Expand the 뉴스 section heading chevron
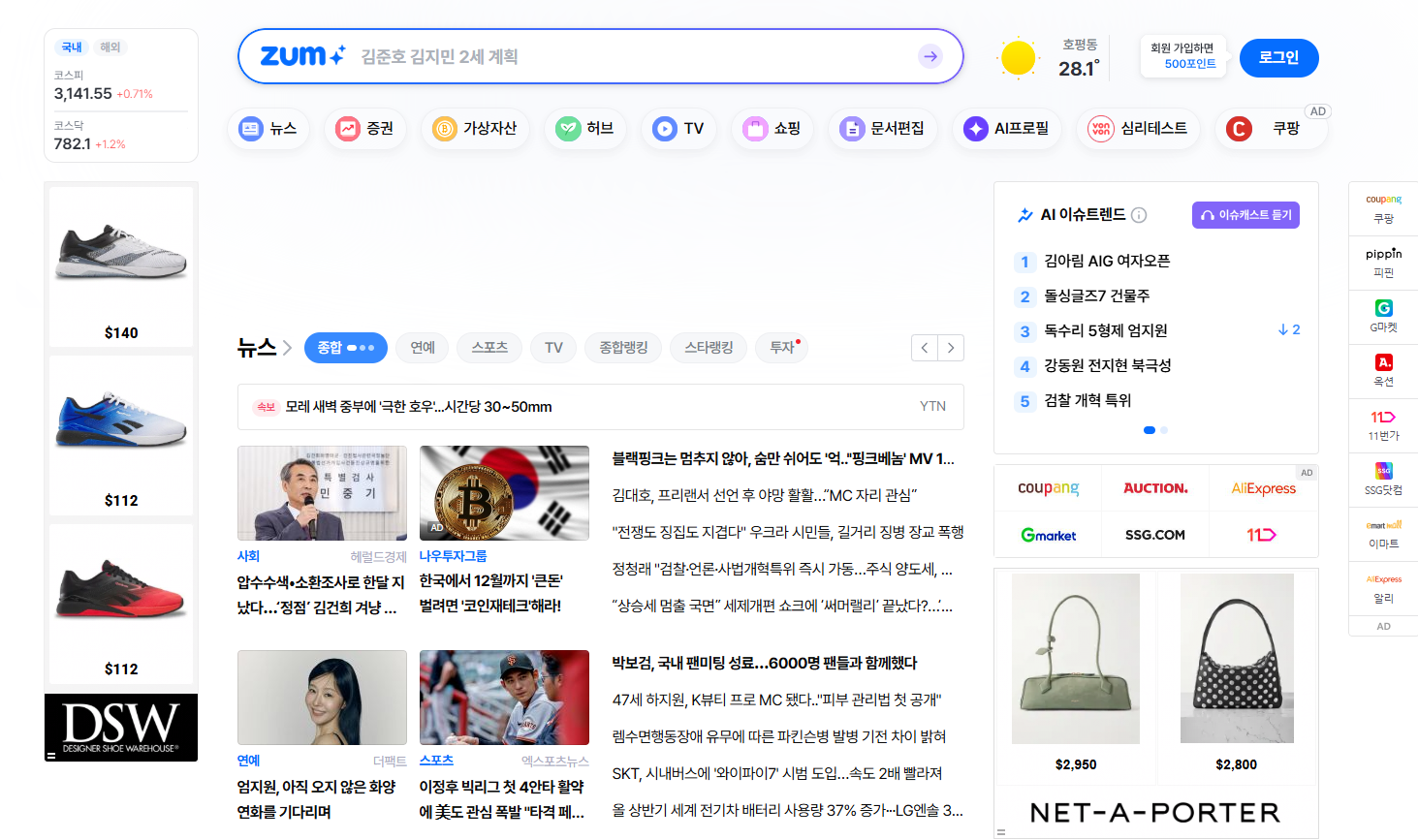Image resolution: width=1418 pixels, height=840 pixels. 287,348
